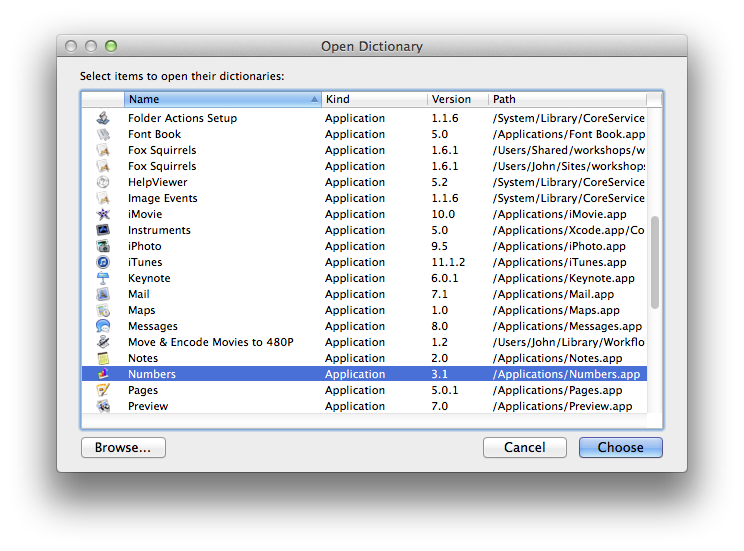The width and height of the screenshot is (744, 551).
Task: Sort list by the Name column header
Action: [223, 99]
